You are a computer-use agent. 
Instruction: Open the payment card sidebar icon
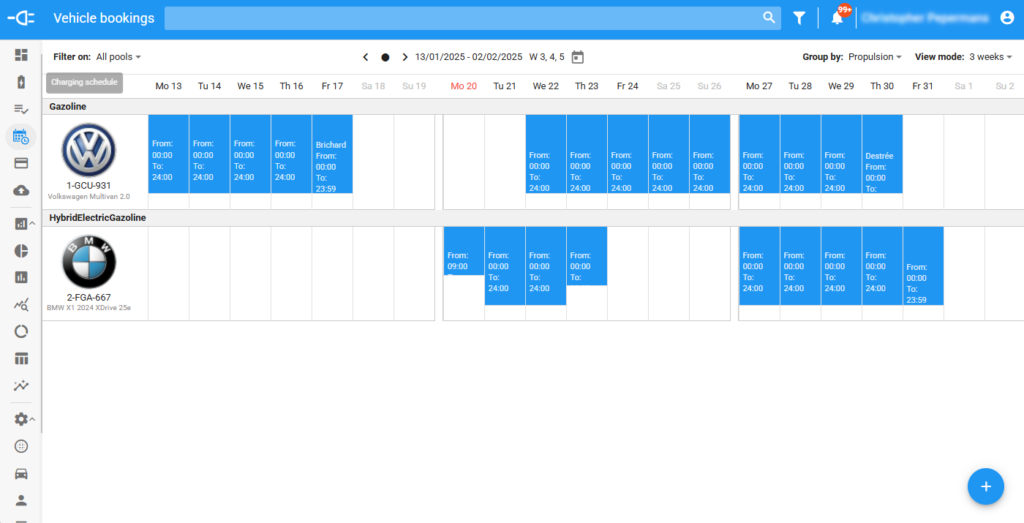(x=20, y=163)
